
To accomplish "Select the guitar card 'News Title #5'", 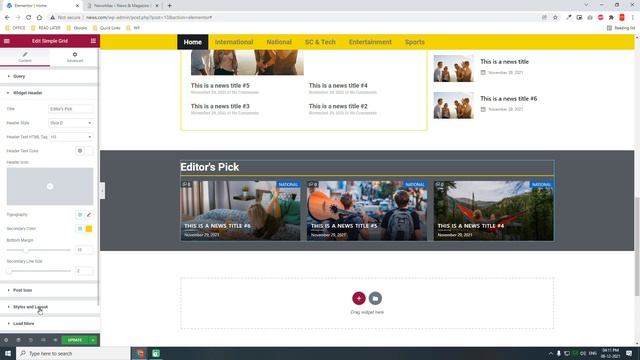I will [x=367, y=211].
